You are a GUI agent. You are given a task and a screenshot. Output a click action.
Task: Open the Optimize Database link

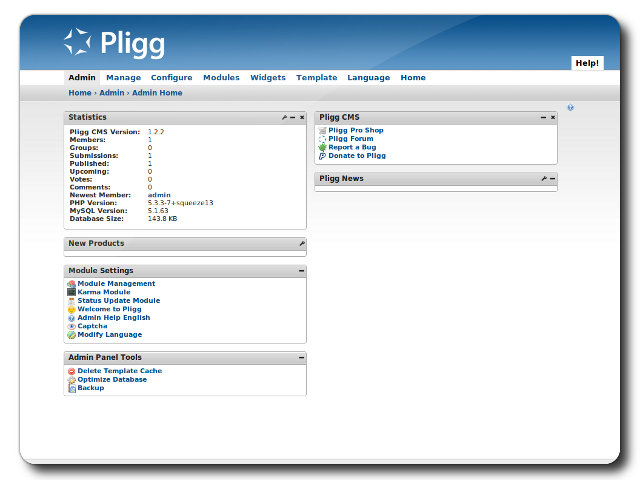(x=112, y=380)
